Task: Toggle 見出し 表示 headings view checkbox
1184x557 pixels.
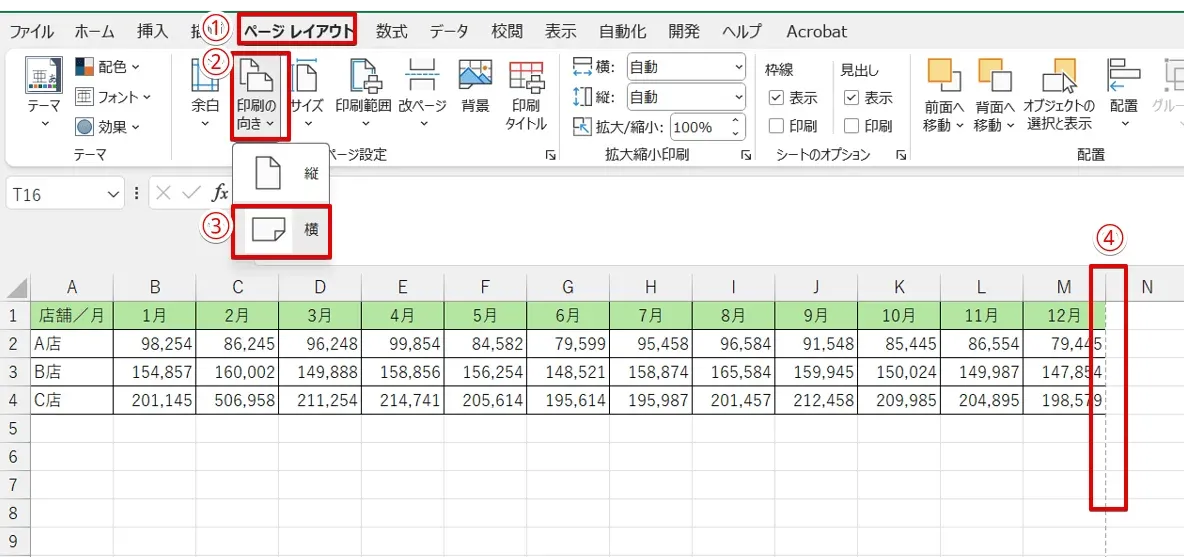Action: click(851, 97)
